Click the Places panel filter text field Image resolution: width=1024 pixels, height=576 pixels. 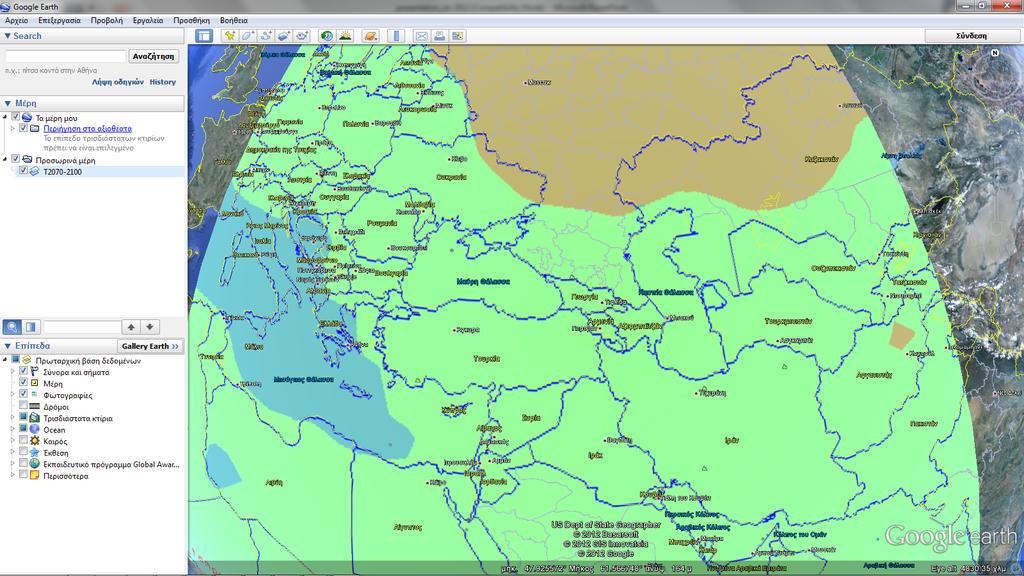pyautogui.click(x=82, y=327)
